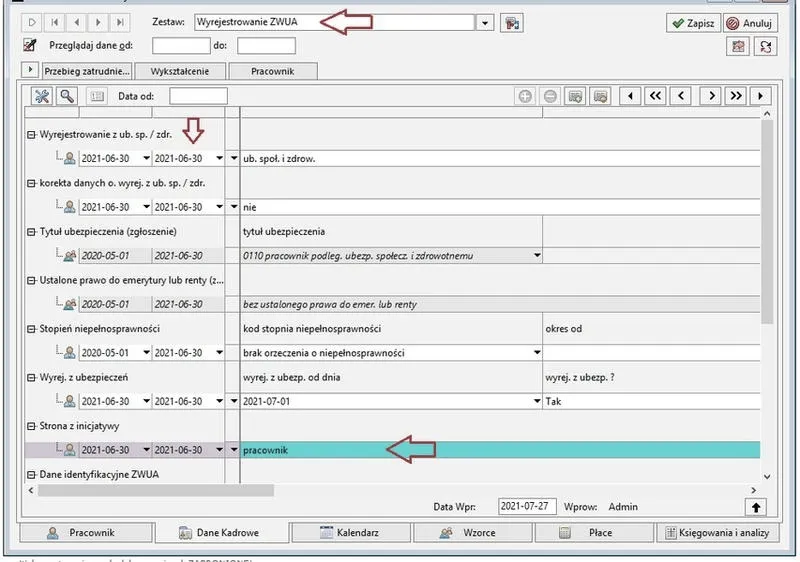Collapse the Stopień niepełnosprawności tree node
The height and width of the screenshot is (562, 800).
click(32, 329)
